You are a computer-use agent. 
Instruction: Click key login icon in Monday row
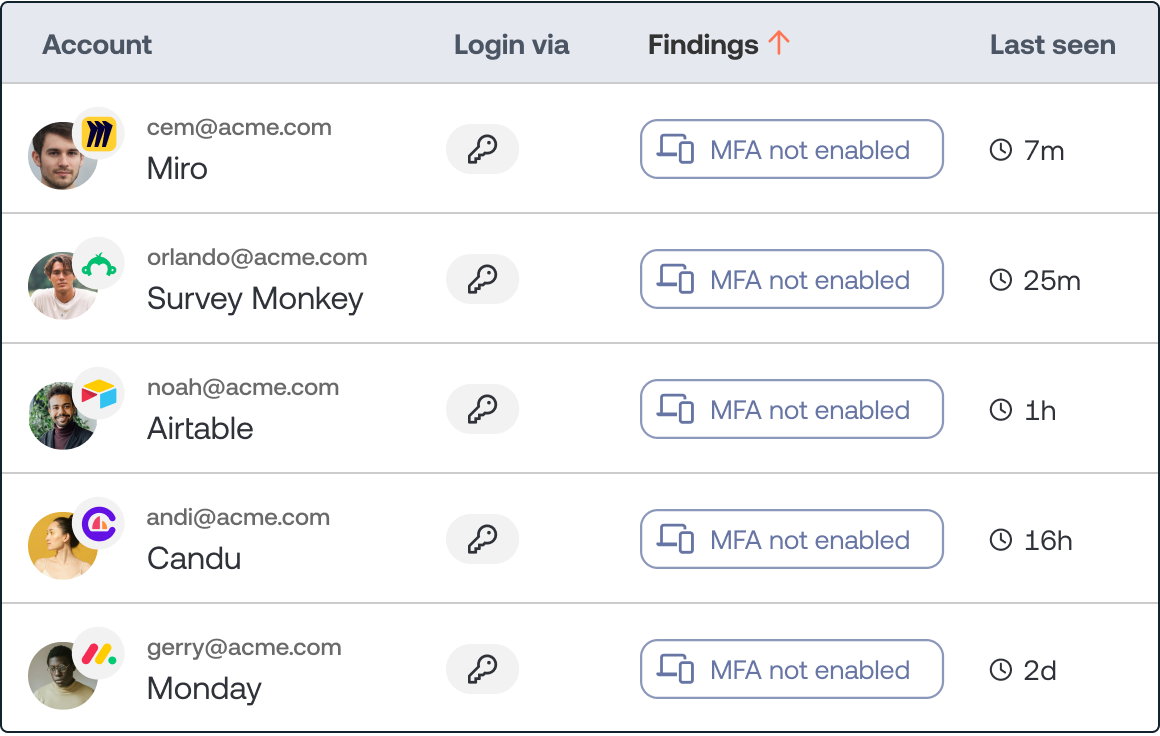(482, 670)
